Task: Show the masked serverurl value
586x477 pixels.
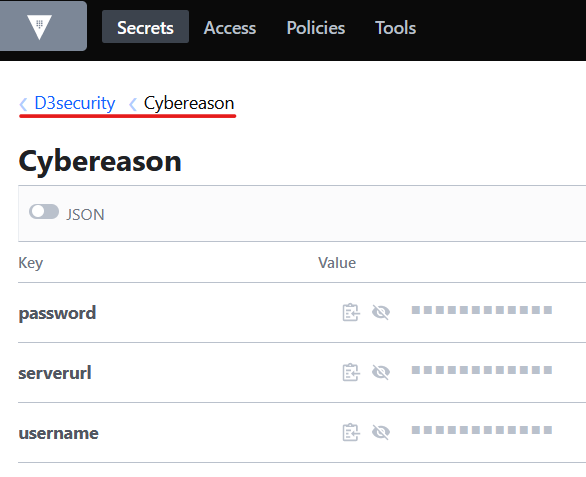Action: pyautogui.click(x=381, y=372)
